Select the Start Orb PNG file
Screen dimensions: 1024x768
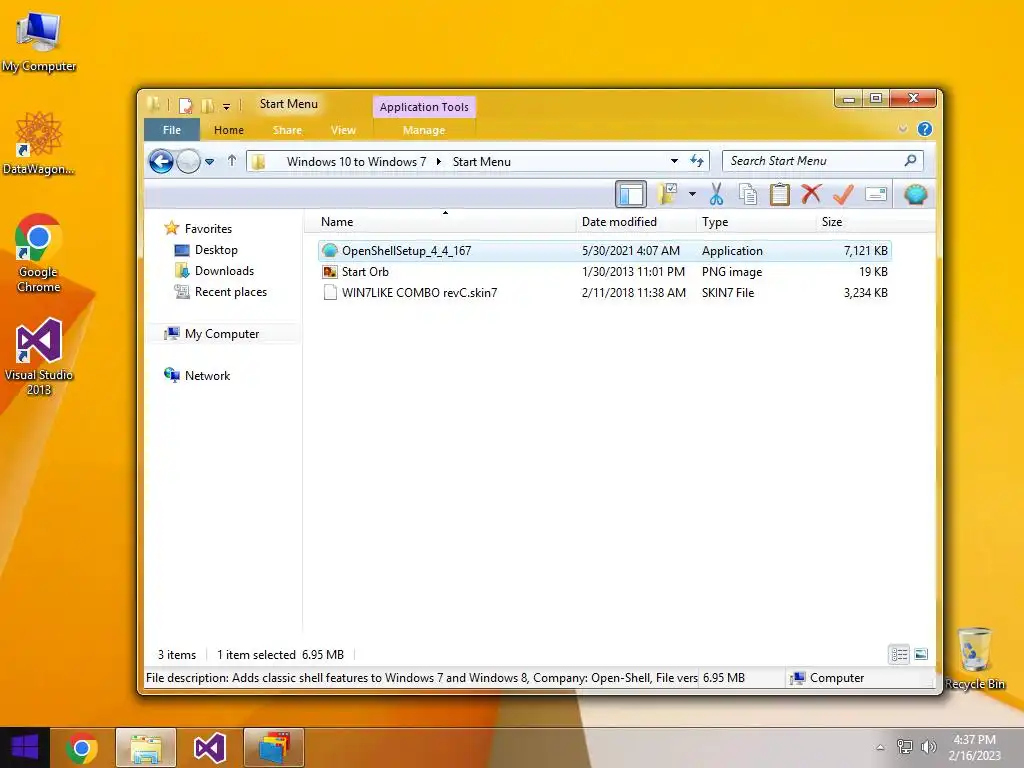pos(605,272)
